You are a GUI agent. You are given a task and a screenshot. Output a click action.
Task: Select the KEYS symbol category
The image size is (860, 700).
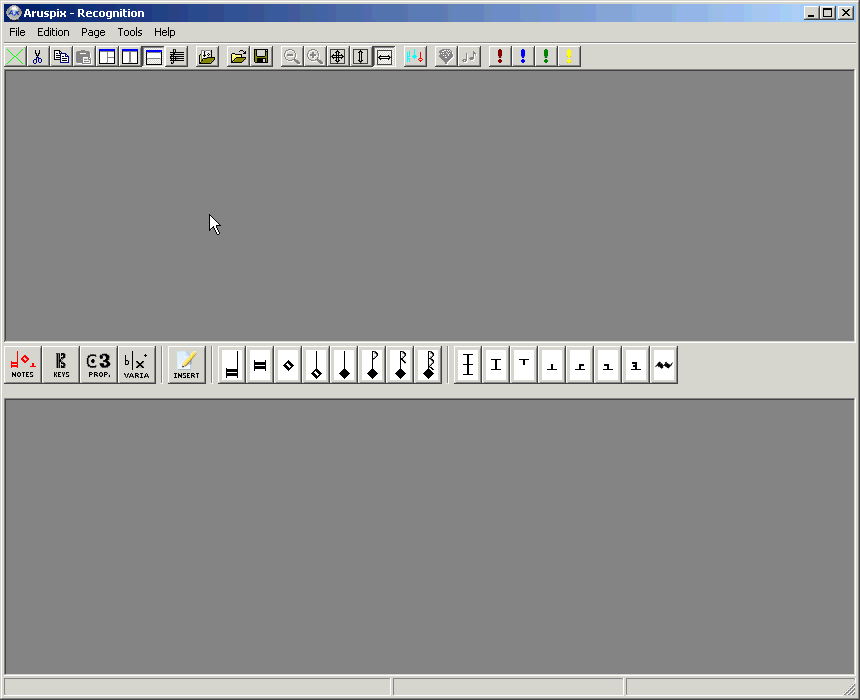point(61,365)
